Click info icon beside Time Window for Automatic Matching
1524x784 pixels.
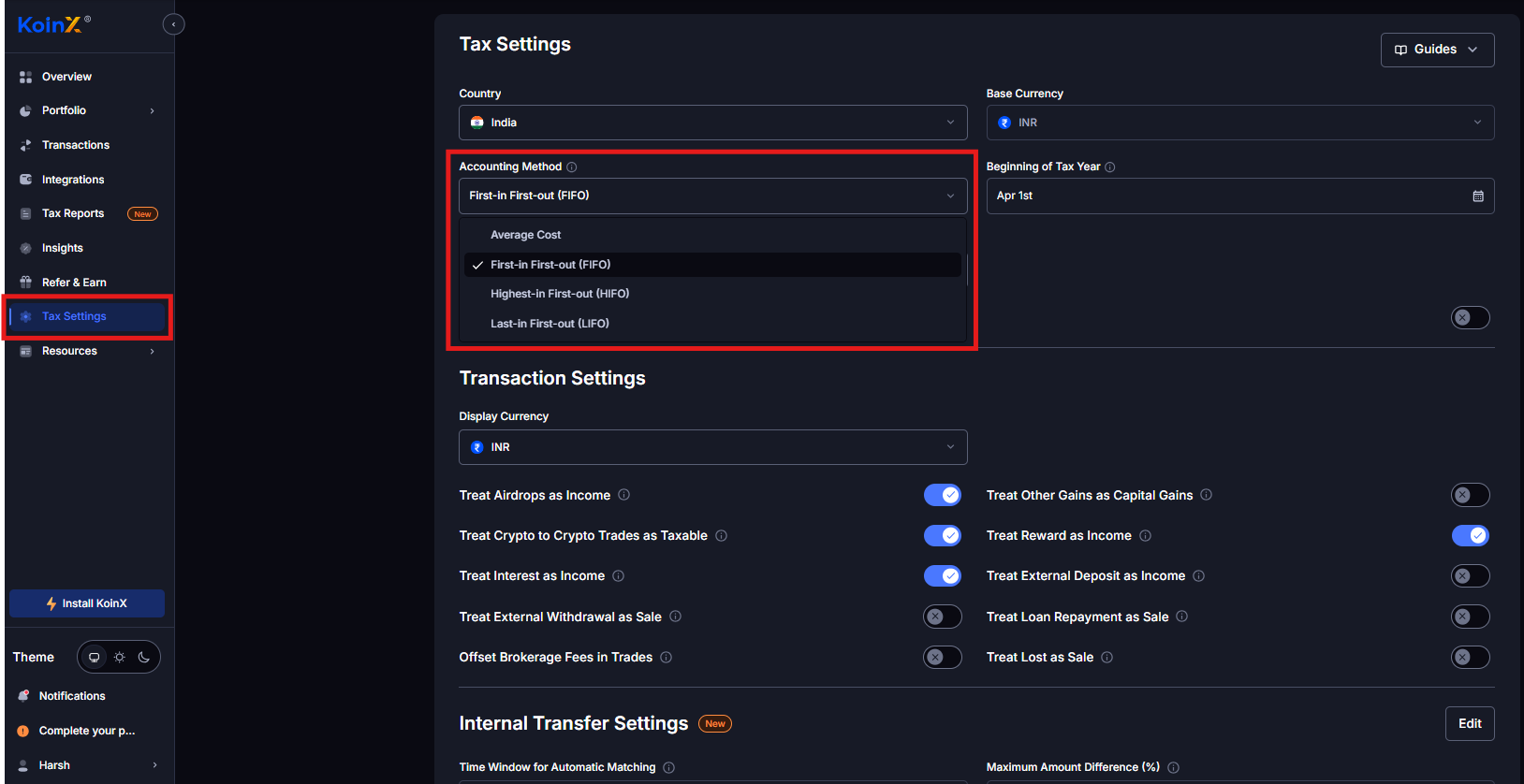[669, 768]
